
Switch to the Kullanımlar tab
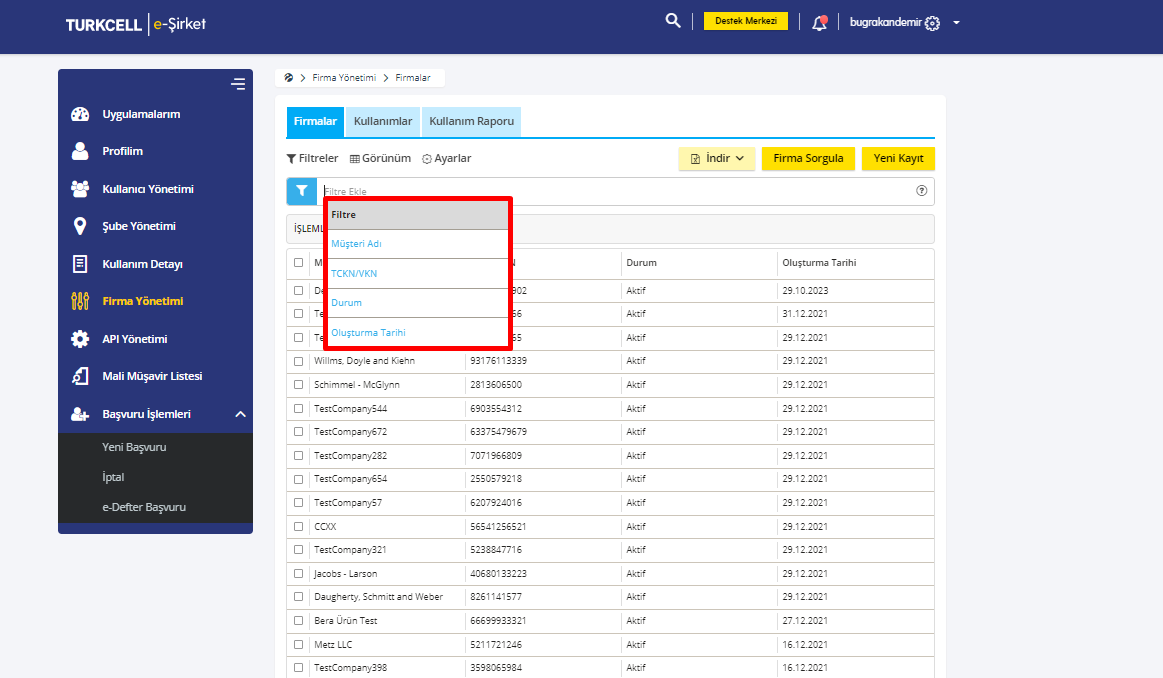point(383,122)
